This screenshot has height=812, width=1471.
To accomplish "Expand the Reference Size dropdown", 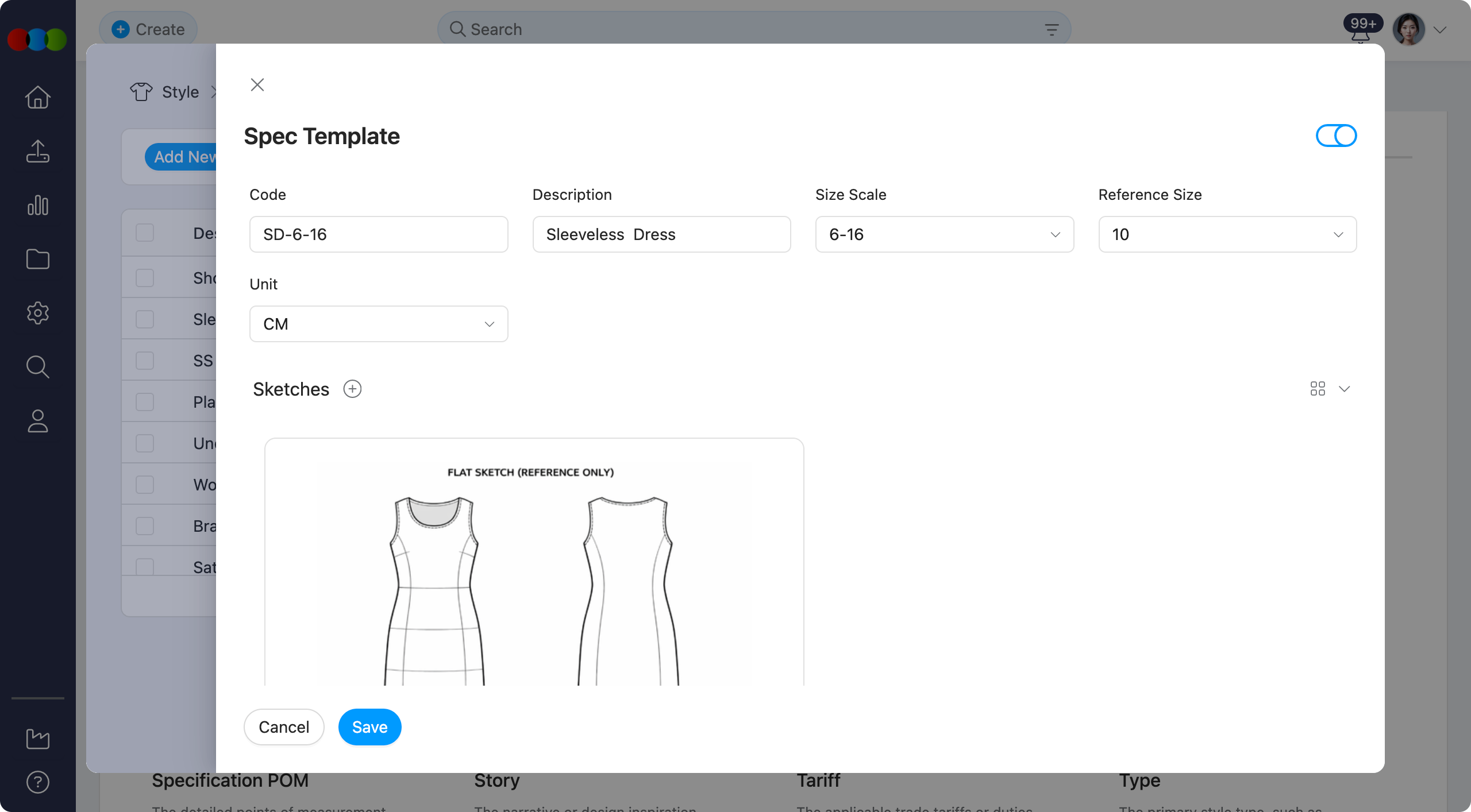I will (1227, 234).
